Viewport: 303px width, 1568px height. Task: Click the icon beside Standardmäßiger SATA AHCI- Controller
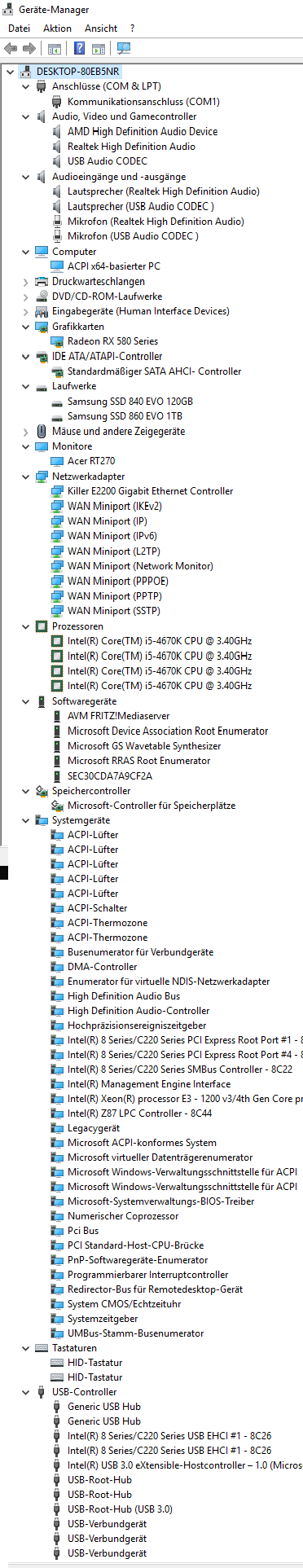tap(57, 371)
